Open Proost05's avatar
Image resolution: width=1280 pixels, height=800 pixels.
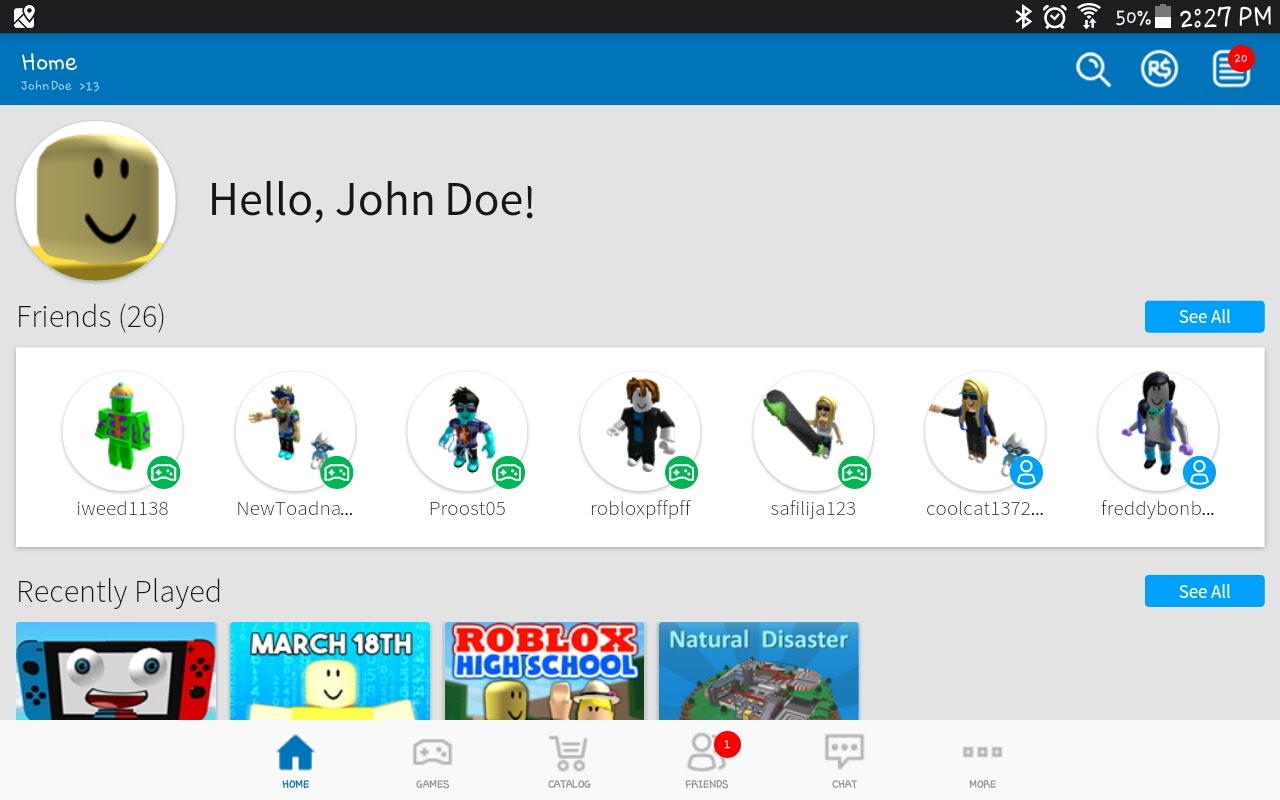pyautogui.click(x=467, y=431)
